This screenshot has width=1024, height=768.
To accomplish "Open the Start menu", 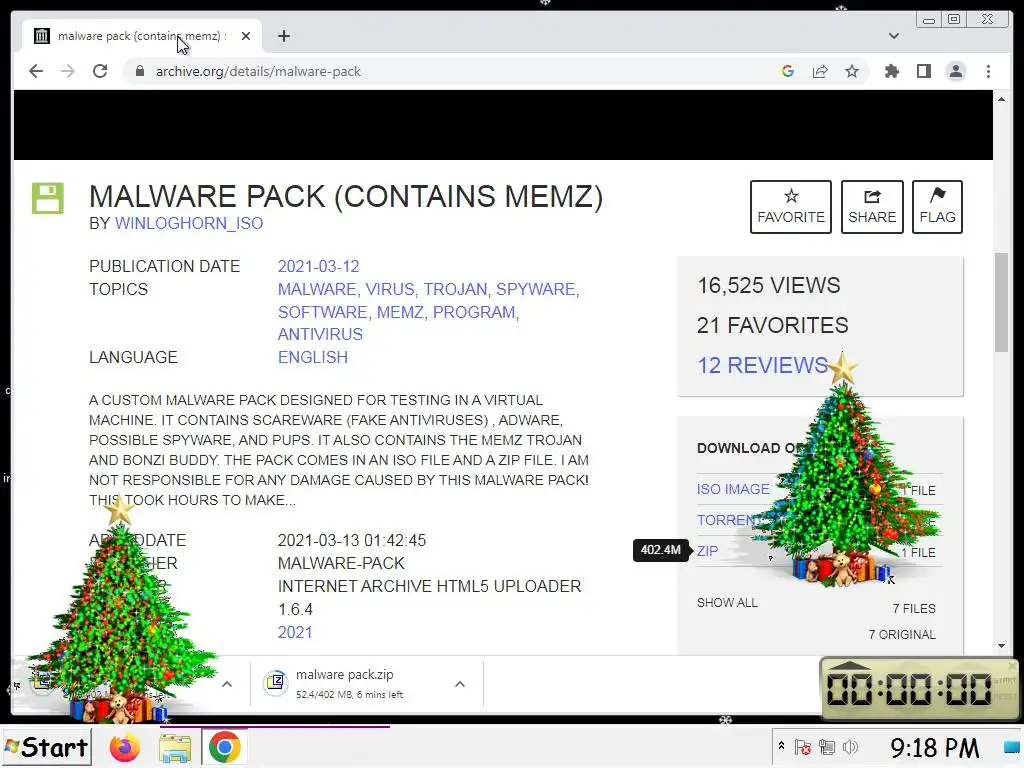I will coord(46,746).
